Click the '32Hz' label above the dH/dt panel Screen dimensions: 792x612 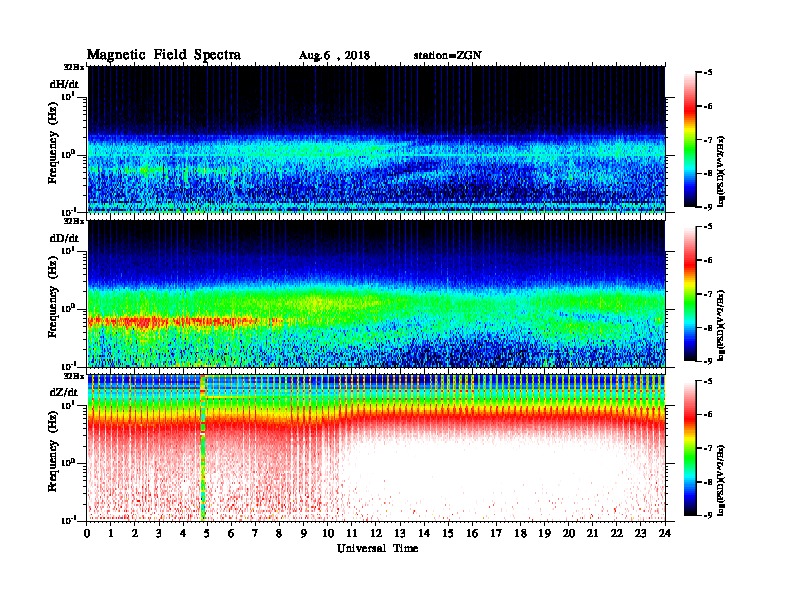coord(74,67)
